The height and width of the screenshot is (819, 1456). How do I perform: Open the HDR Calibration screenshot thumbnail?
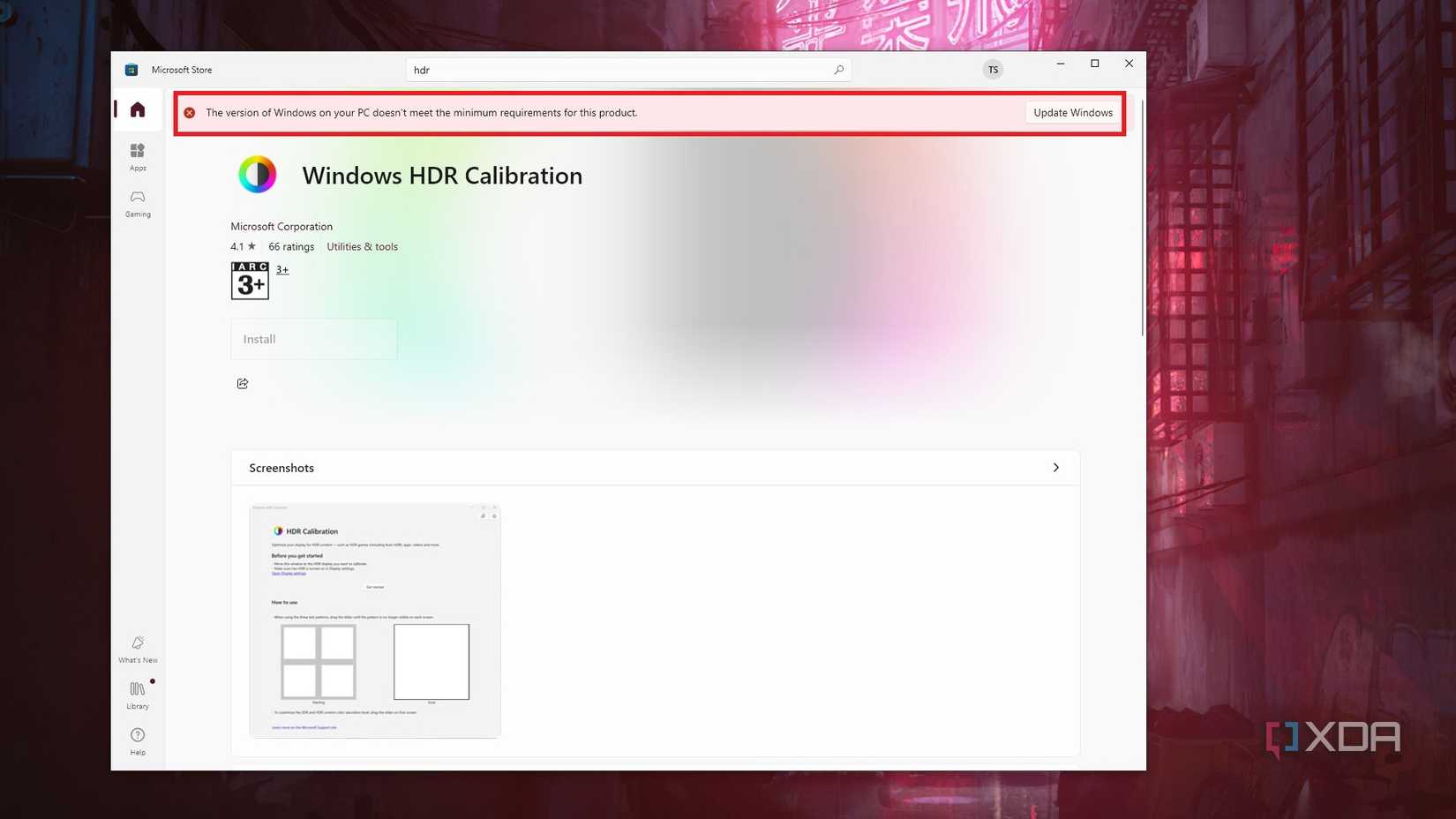[375, 620]
